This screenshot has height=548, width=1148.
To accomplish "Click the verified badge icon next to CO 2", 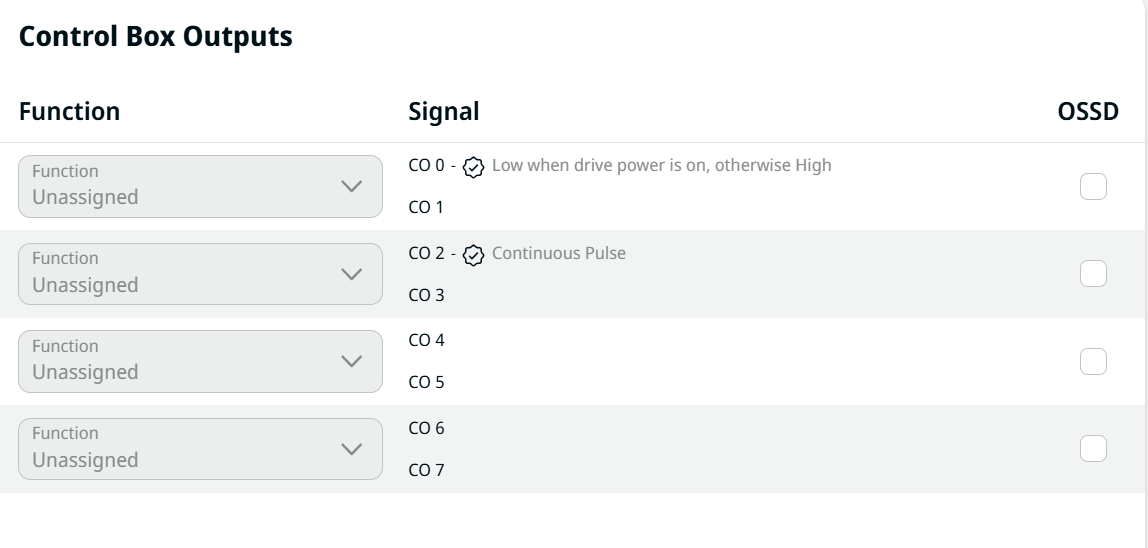I will [x=474, y=256].
